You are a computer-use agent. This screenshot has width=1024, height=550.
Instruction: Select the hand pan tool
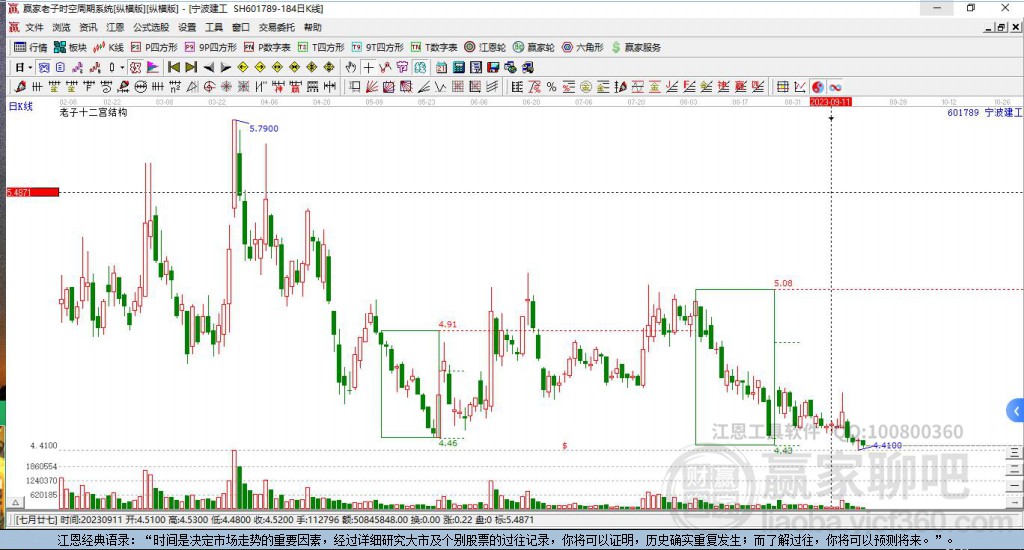(351, 67)
